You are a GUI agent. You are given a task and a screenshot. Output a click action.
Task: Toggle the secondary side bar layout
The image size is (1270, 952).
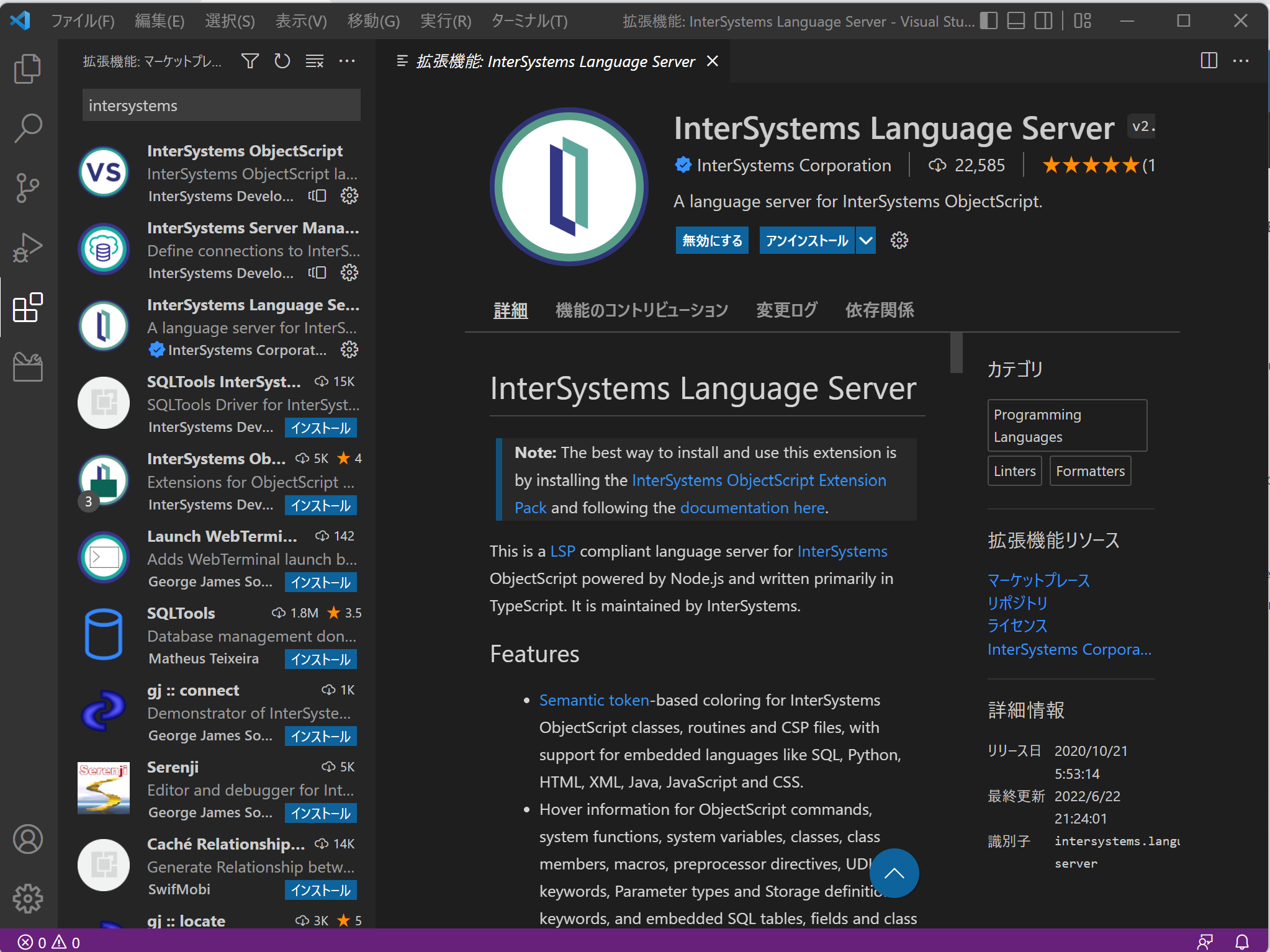(1043, 21)
